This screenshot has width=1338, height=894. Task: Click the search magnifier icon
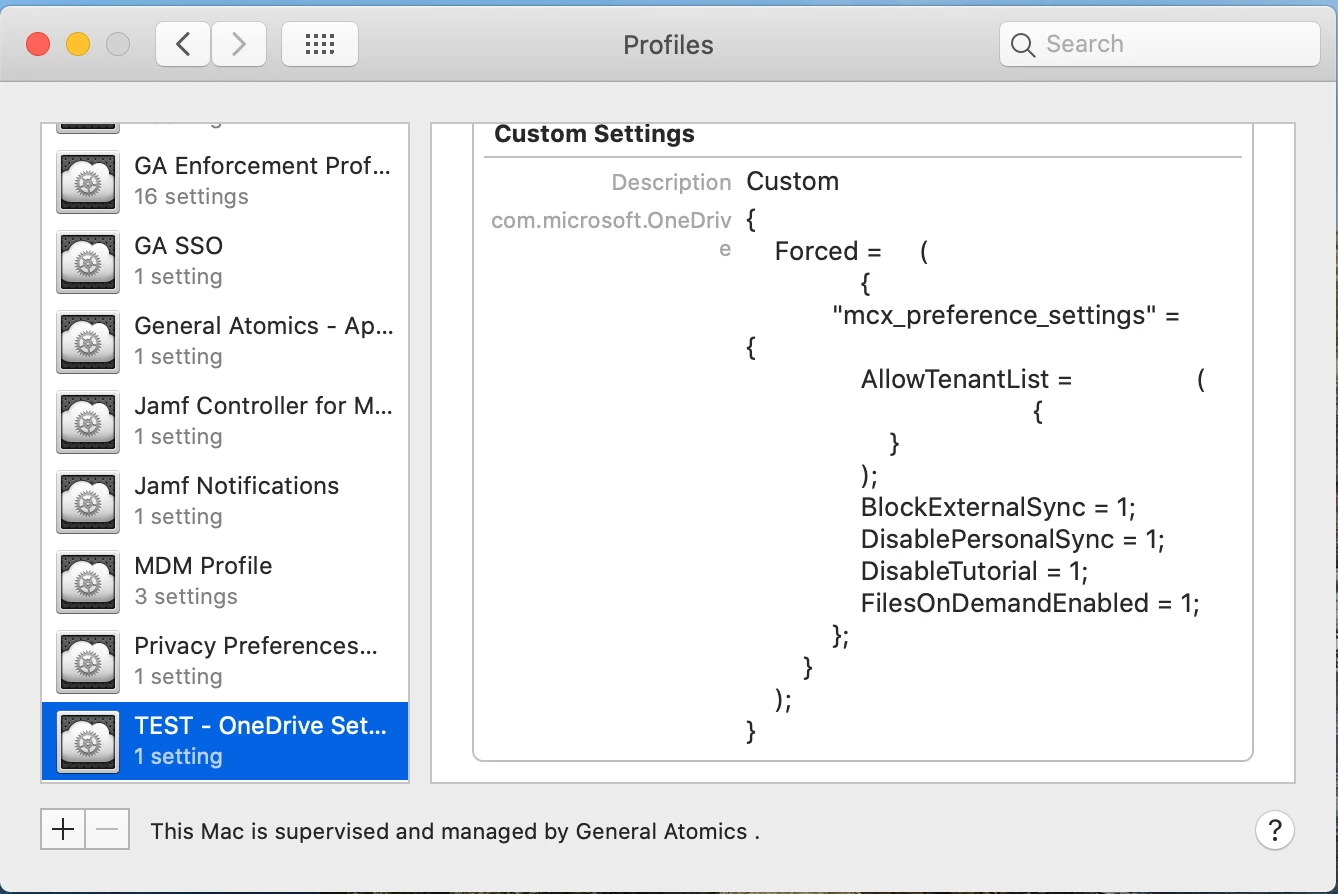pos(1022,45)
